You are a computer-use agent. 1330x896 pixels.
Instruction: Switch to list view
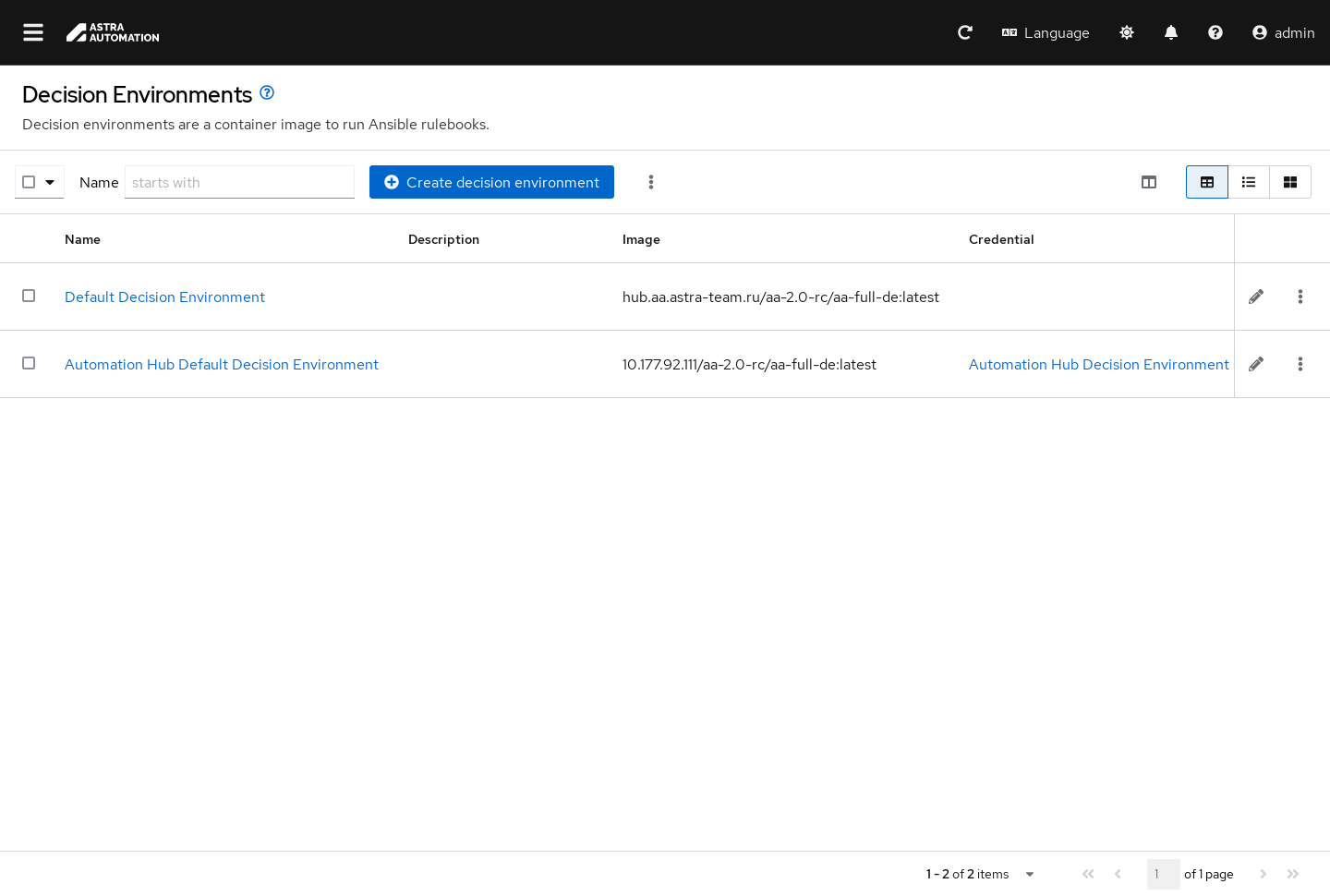1249,182
